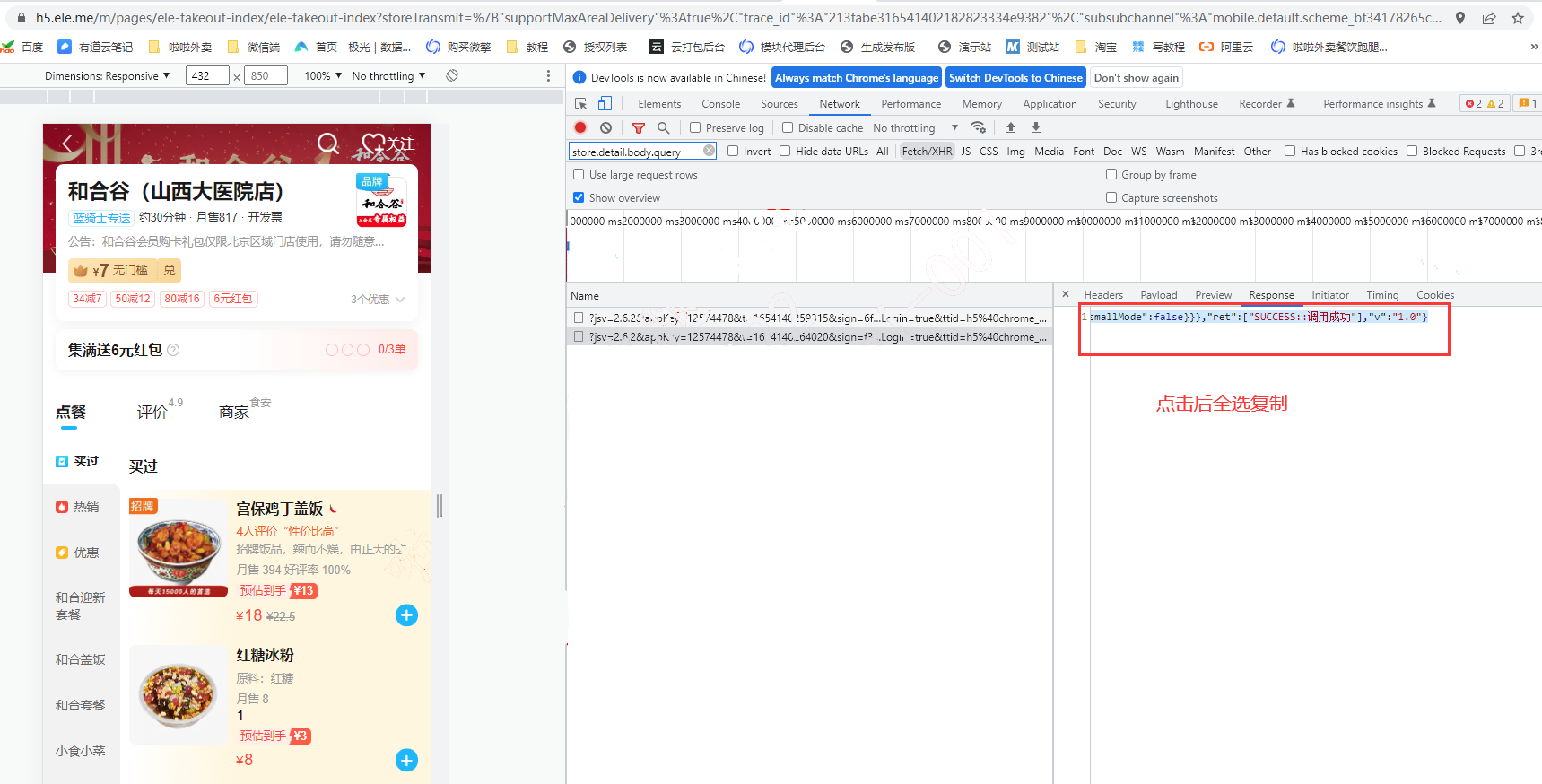Switch to the Sources tab
The width and height of the screenshot is (1542, 784).
pyautogui.click(x=779, y=103)
